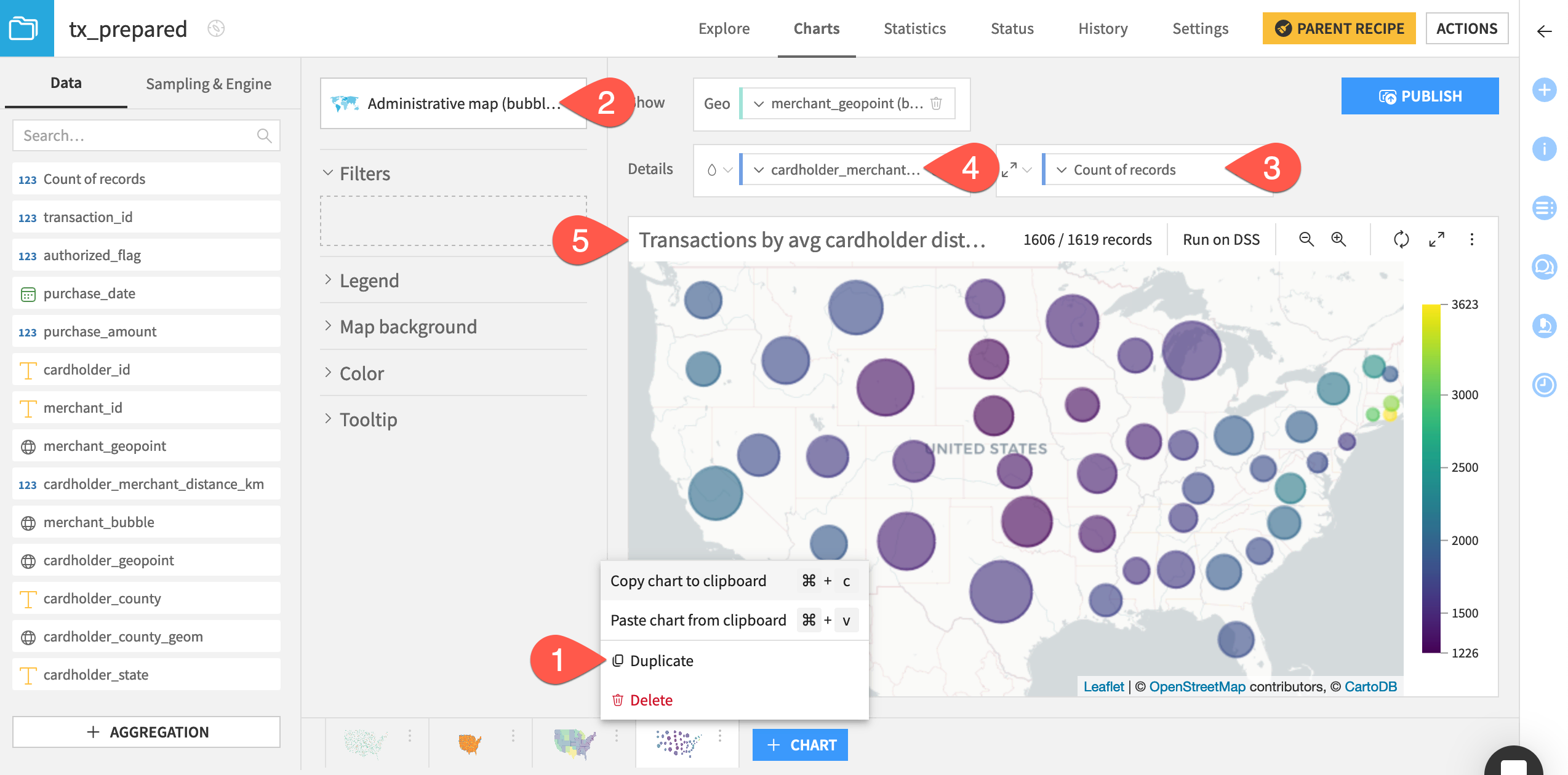This screenshot has height=775, width=1568.
Task: Click the + CHART button
Action: [800, 745]
